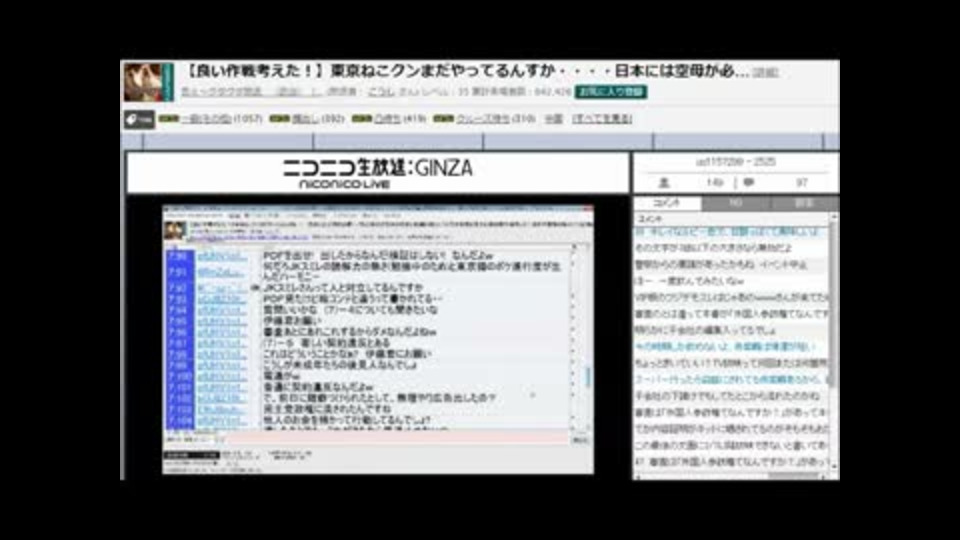960x540 pixels.
Task: Click the comment column header in comment list
Action: (x=731, y=219)
